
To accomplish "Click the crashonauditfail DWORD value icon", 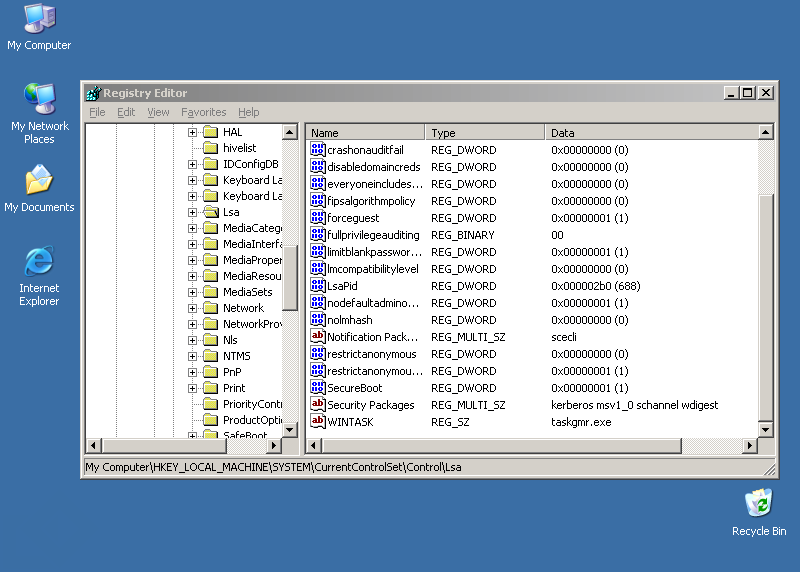I will coord(317,150).
